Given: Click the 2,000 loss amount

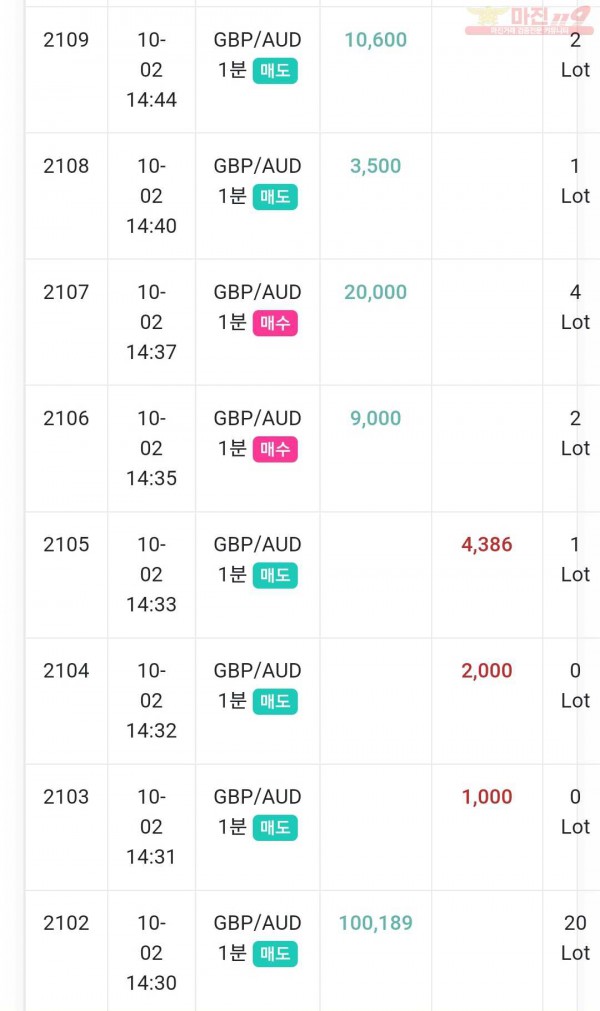Looking at the screenshot, I should pos(487,671).
